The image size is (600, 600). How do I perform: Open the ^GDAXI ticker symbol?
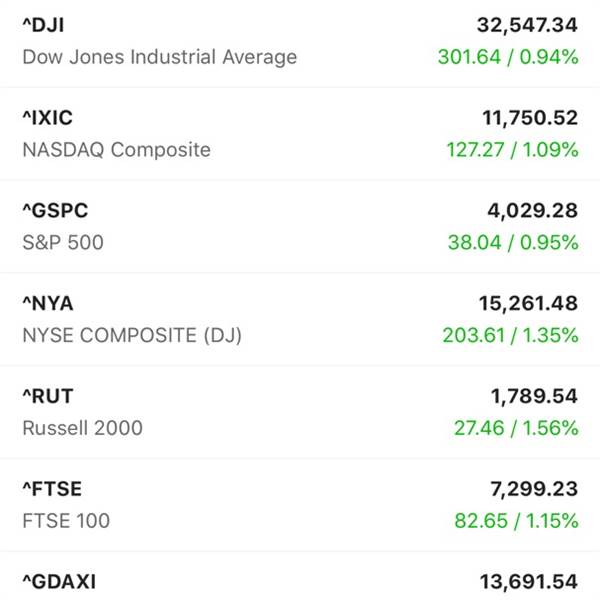click(x=59, y=582)
